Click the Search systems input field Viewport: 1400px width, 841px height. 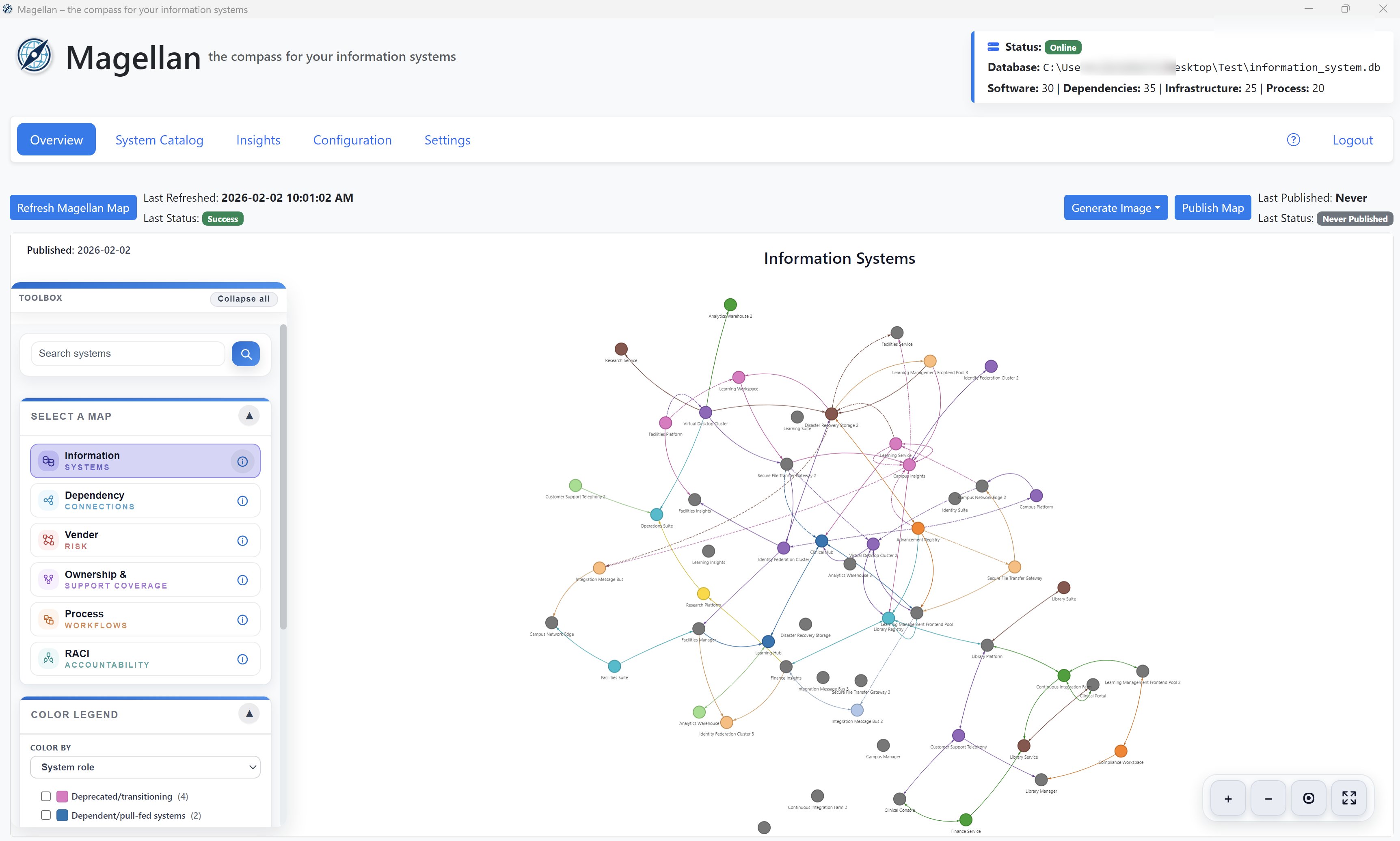tap(127, 354)
